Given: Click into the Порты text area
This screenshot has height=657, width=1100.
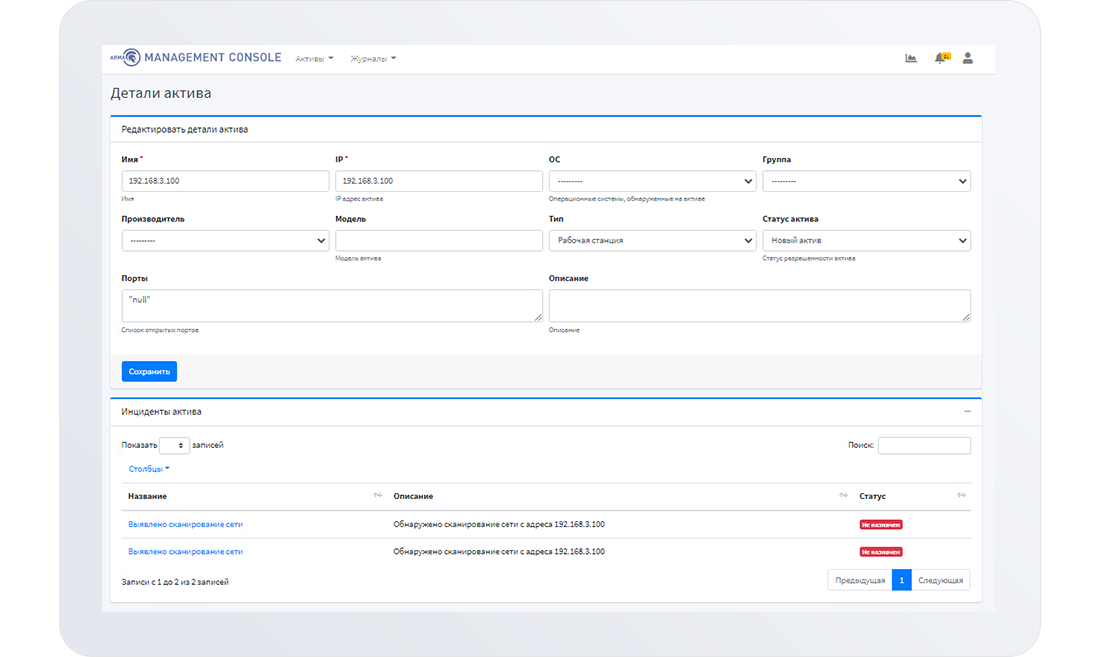Looking at the screenshot, I should click(x=332, y=306).
